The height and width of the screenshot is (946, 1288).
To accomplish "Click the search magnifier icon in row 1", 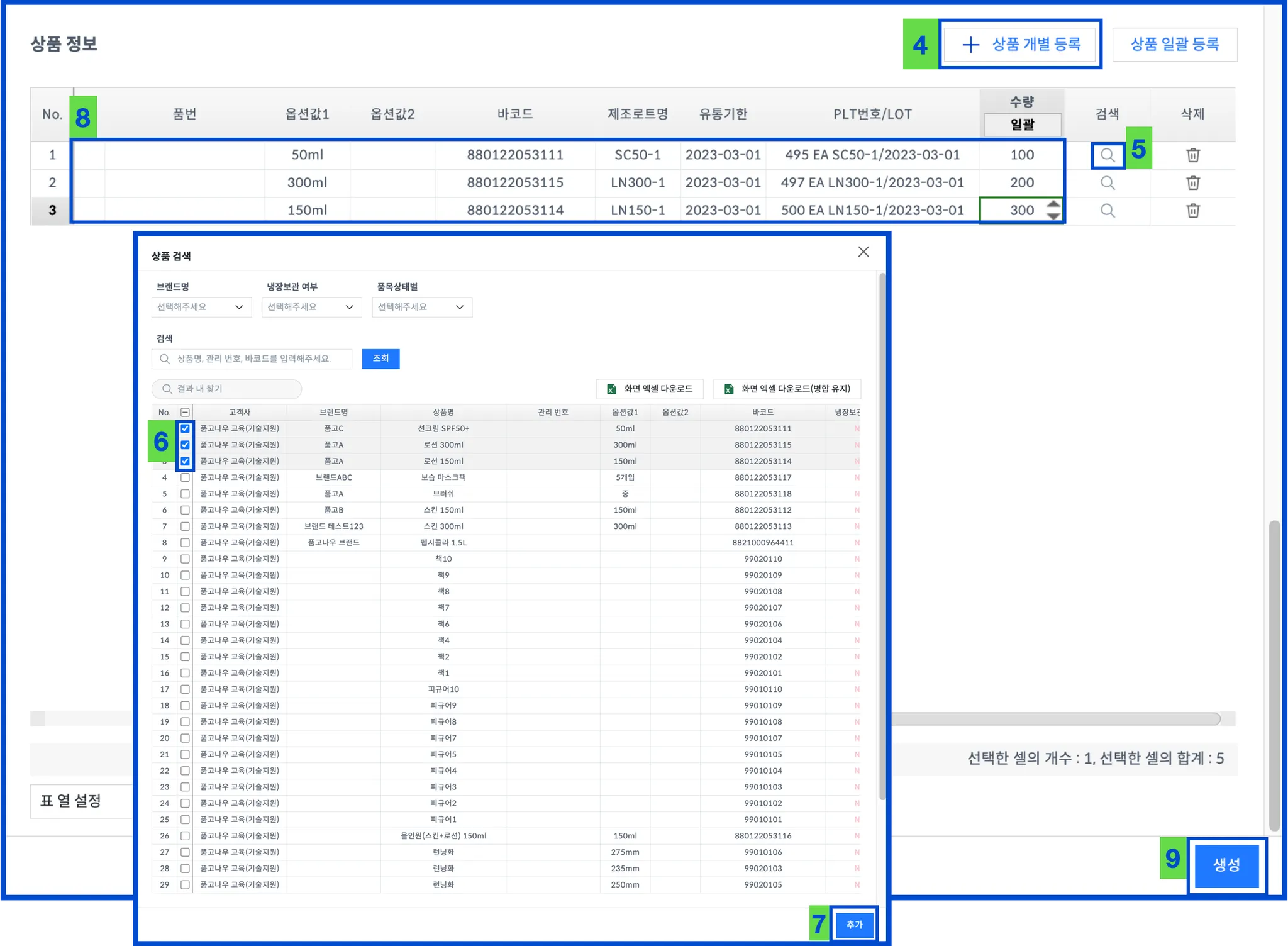I will click(x=1108, y=155).
